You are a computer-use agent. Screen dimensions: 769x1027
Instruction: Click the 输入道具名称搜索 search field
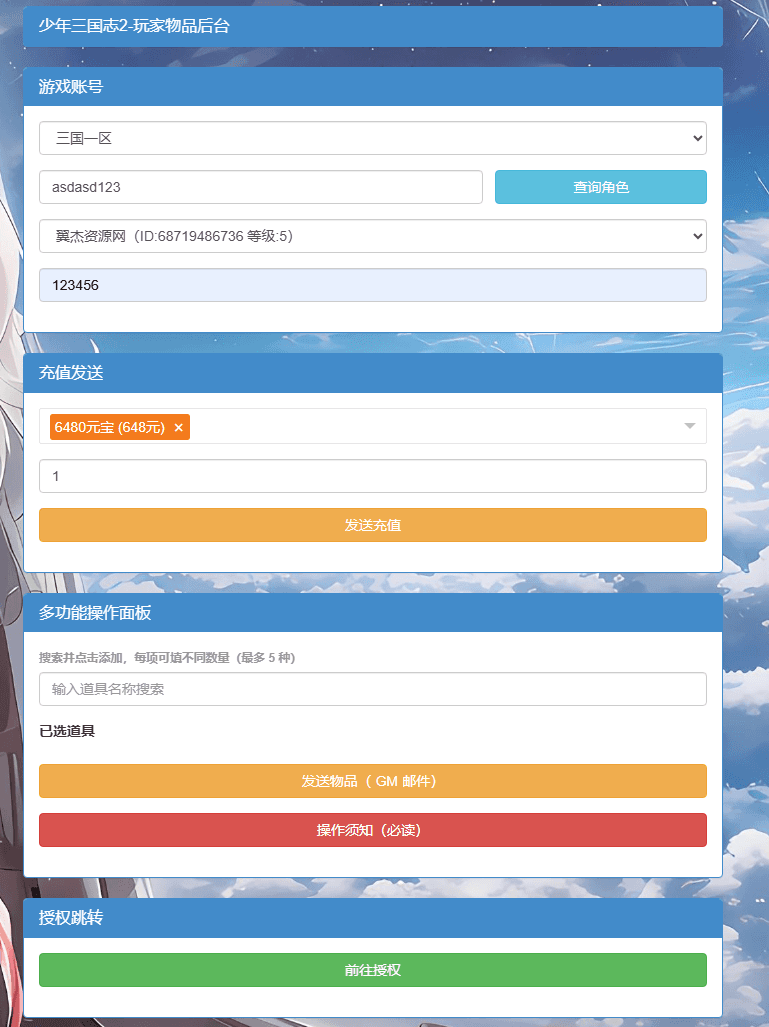coord(373,689)
